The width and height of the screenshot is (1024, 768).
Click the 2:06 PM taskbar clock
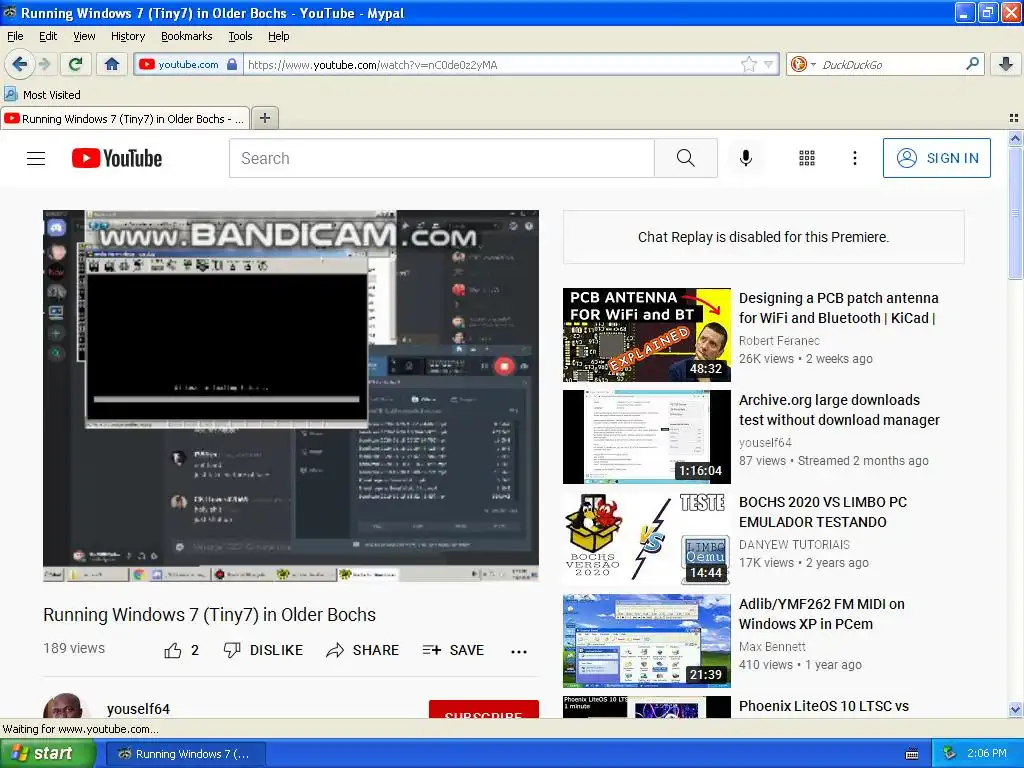click(987, 754)
